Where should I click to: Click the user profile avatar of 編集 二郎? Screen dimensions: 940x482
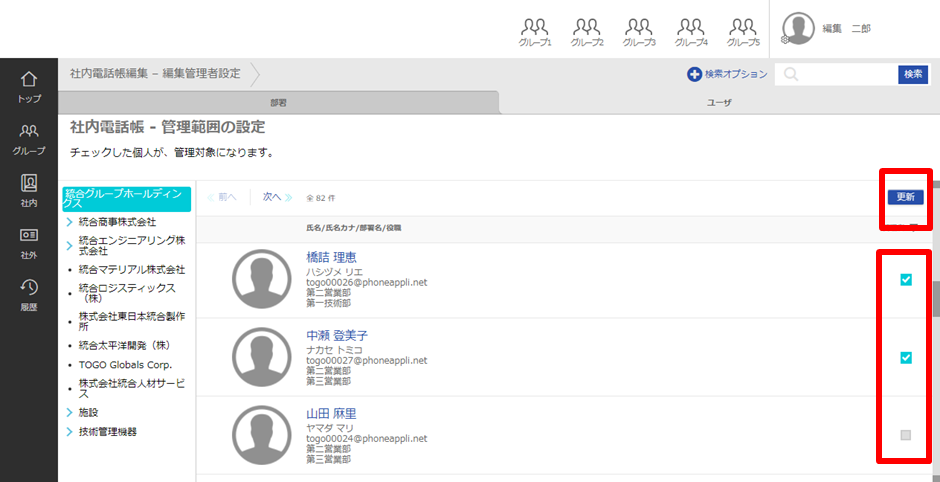(798, 28)
